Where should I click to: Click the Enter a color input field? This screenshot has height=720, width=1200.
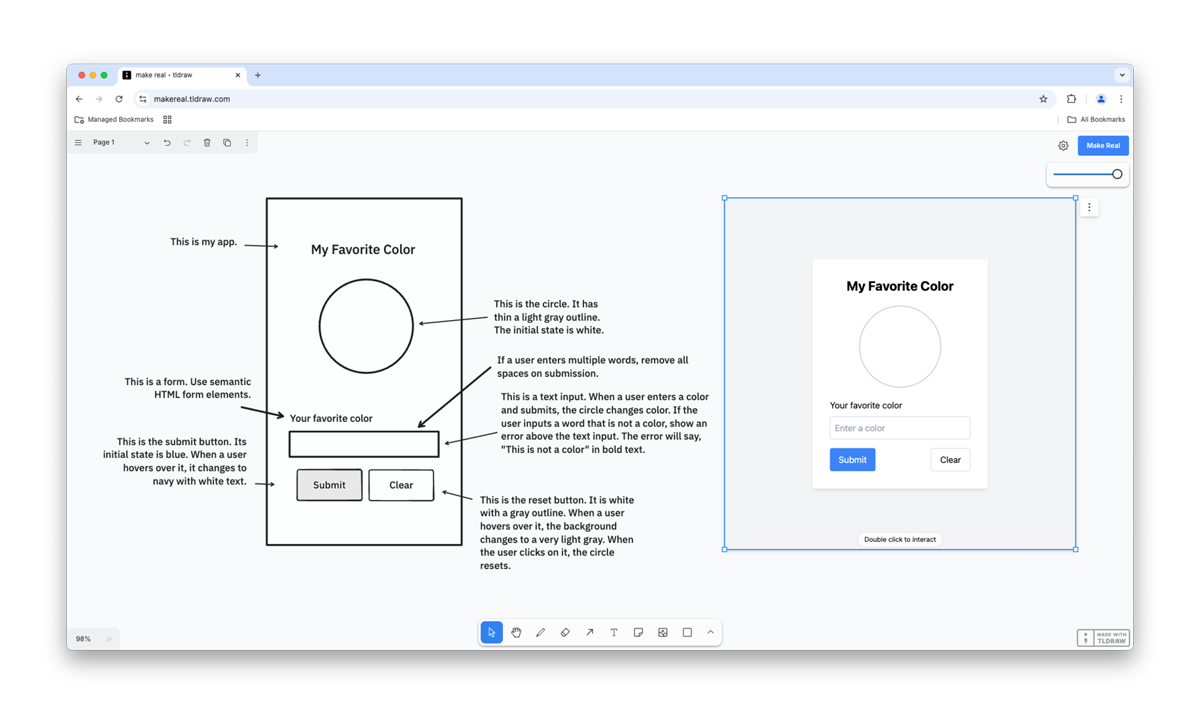[x=900, y=428]
